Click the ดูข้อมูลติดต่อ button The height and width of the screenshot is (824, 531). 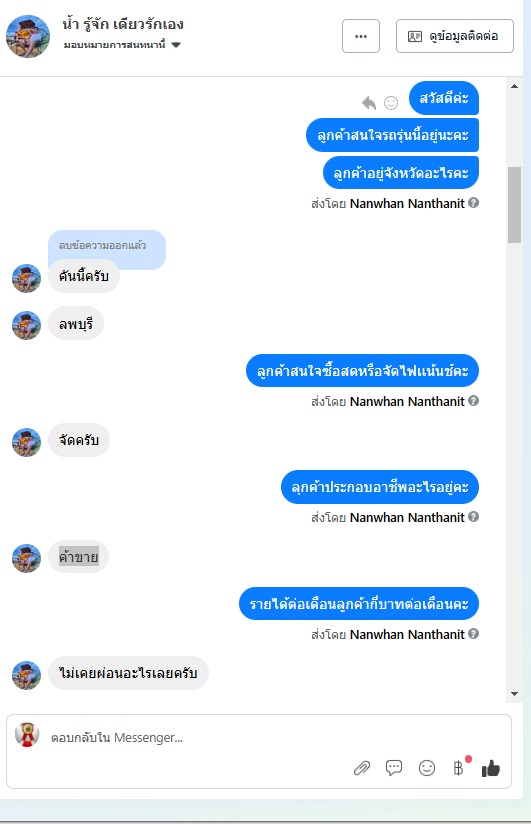coord(455,36)
